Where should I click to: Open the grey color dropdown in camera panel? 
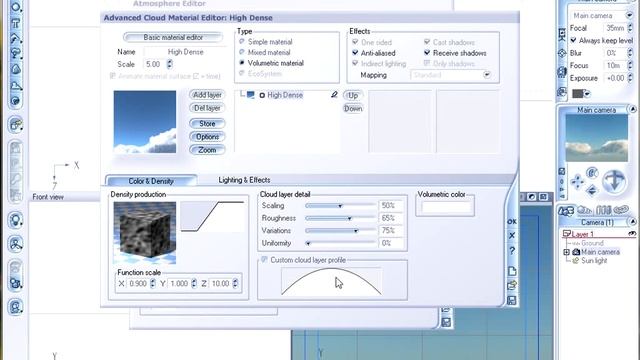coord(587,94)
